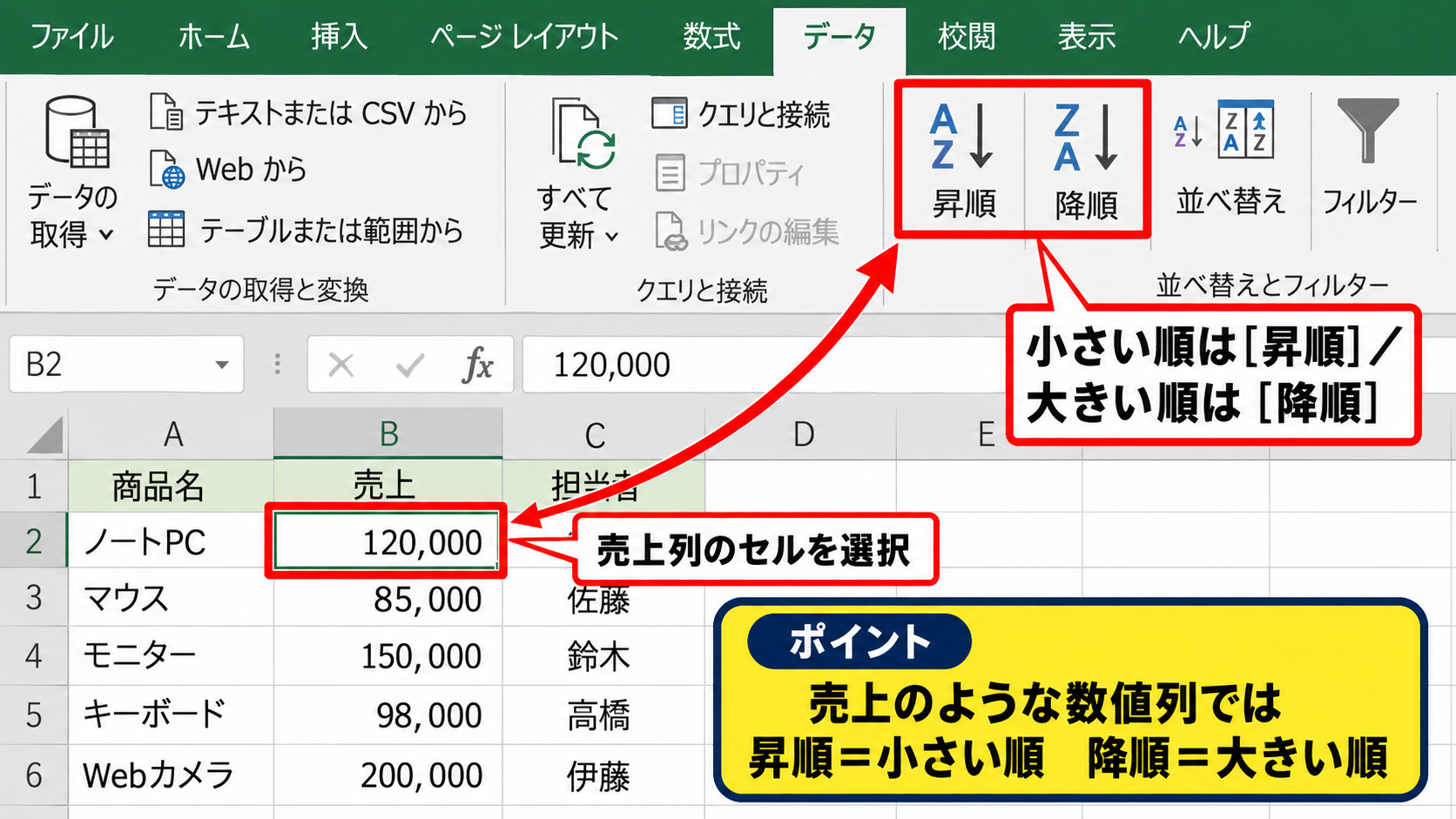
Task: Switch to the 挿入 ribbon tab
Action: point(340,37)
